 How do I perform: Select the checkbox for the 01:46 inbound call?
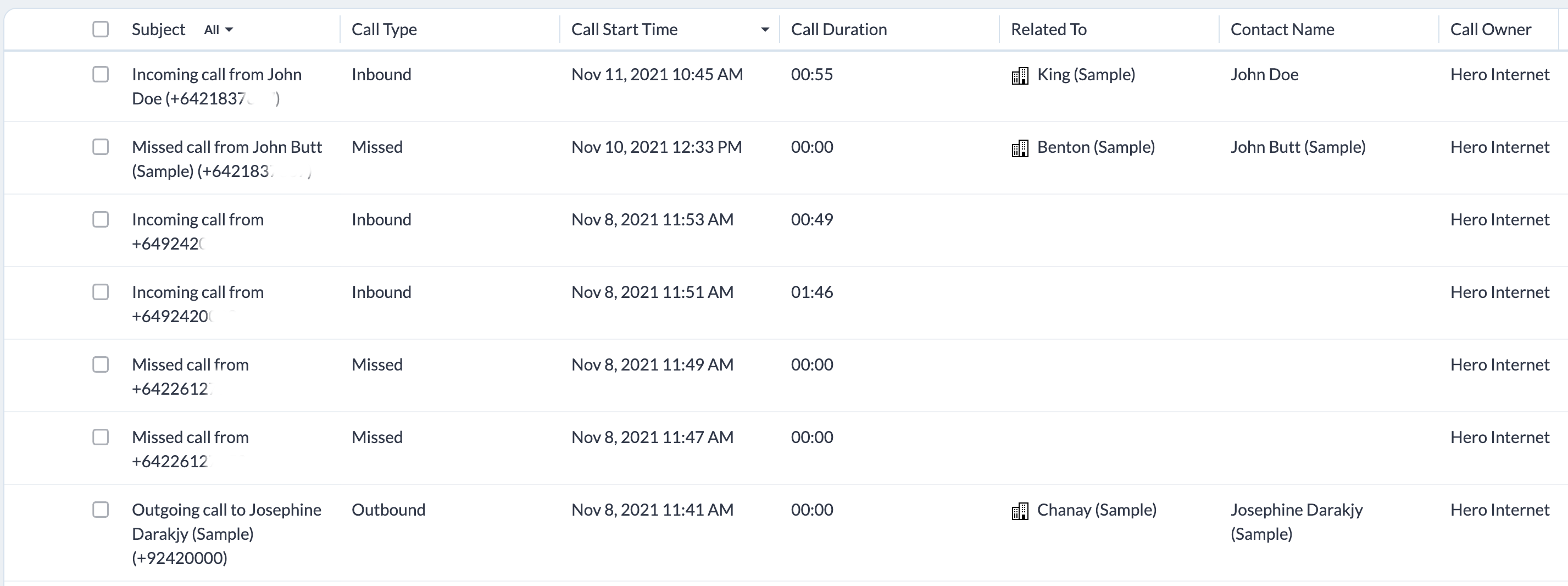coord(101,292)
